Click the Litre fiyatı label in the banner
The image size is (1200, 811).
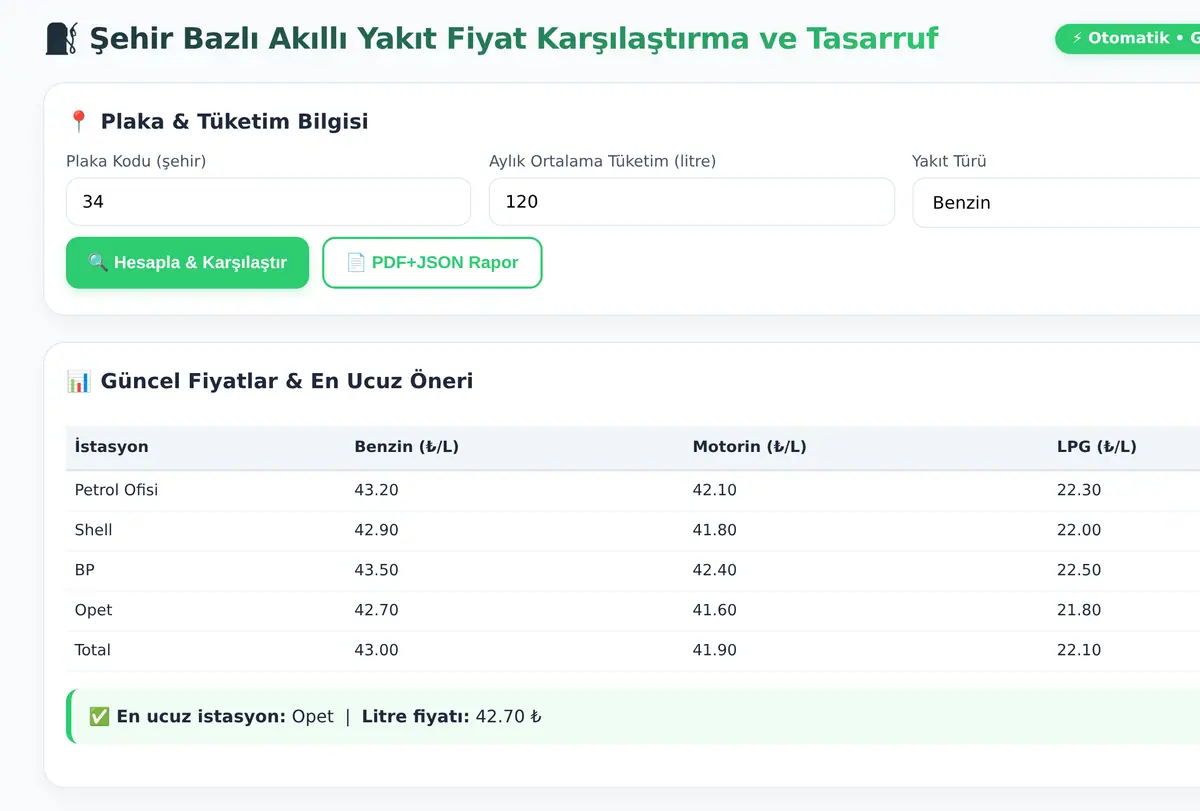click(x=415, y=716)
